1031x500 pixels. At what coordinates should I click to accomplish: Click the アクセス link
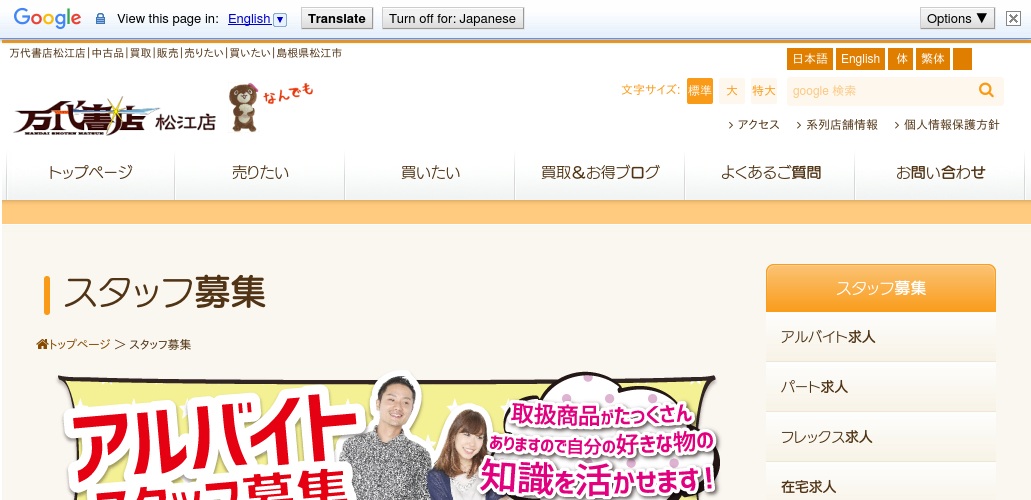point(757,125)
